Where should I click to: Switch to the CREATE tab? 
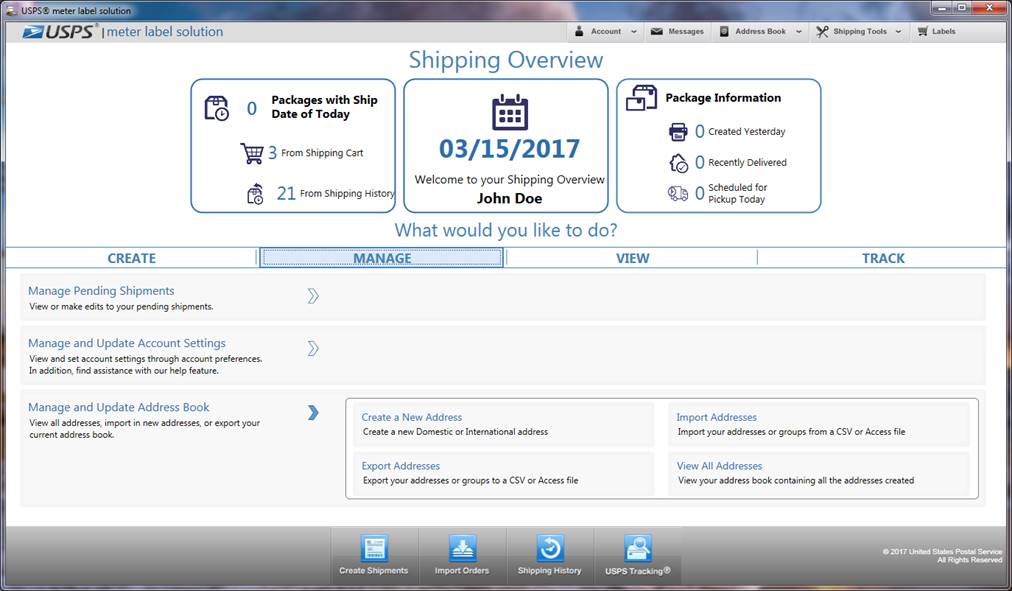pyautogui.click(x=132, y=258)
